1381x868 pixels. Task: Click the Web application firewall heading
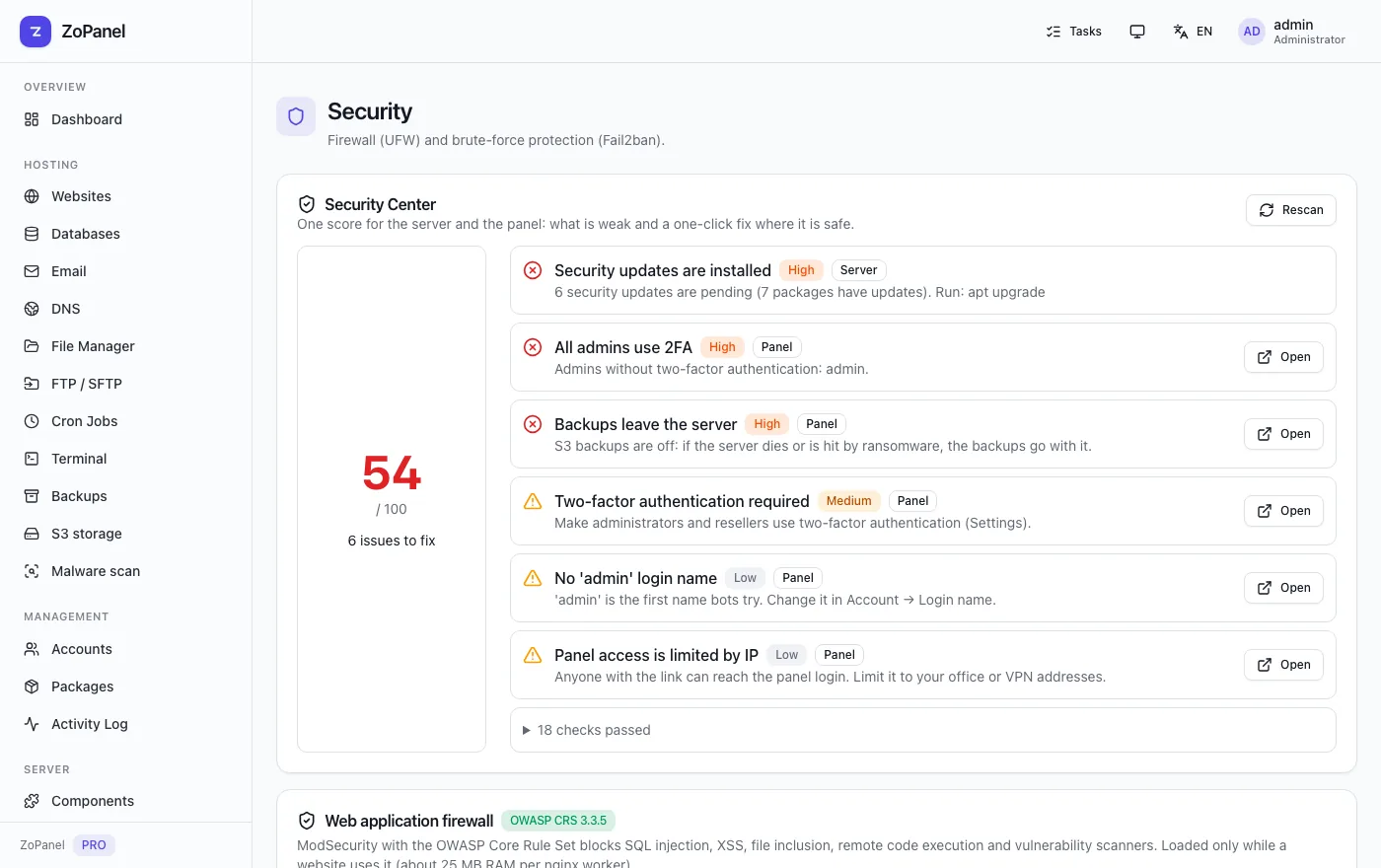pyautogui.click(x=409, y=821)
